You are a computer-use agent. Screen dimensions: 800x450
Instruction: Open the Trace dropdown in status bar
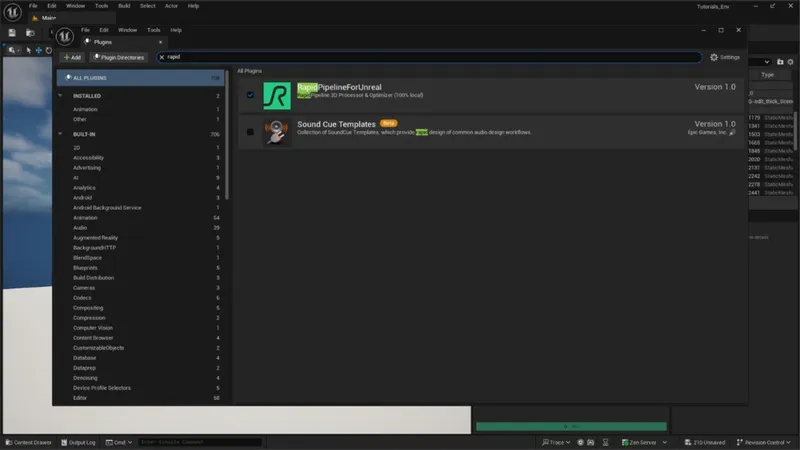(x=556, y=442)
